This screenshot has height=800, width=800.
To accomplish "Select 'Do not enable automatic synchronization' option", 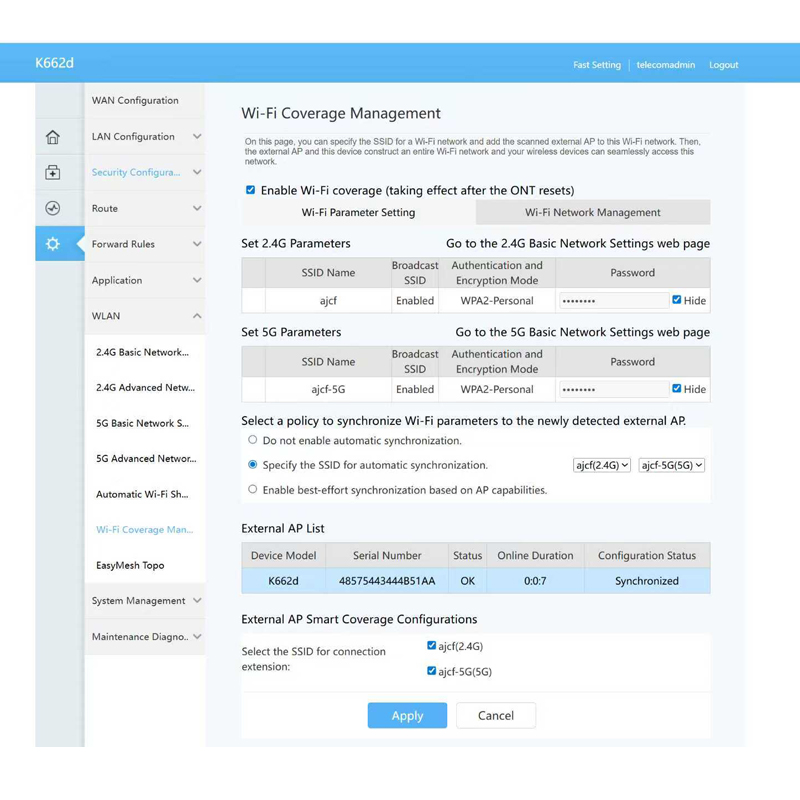I will [252, 440].
